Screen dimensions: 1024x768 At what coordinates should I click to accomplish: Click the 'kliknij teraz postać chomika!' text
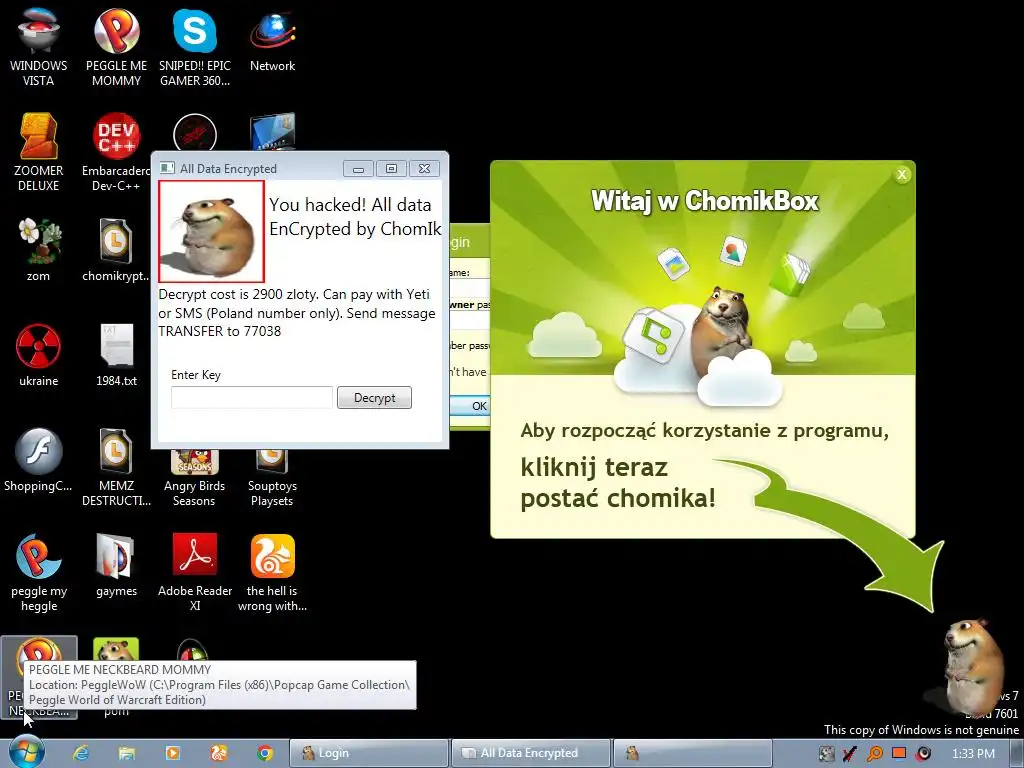[617, 483]
